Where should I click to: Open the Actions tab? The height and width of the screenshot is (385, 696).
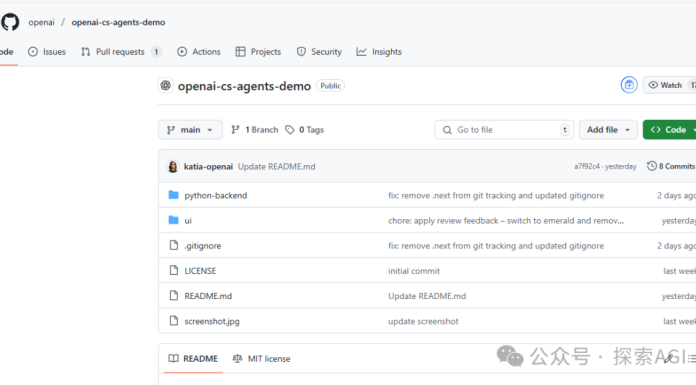199,52
